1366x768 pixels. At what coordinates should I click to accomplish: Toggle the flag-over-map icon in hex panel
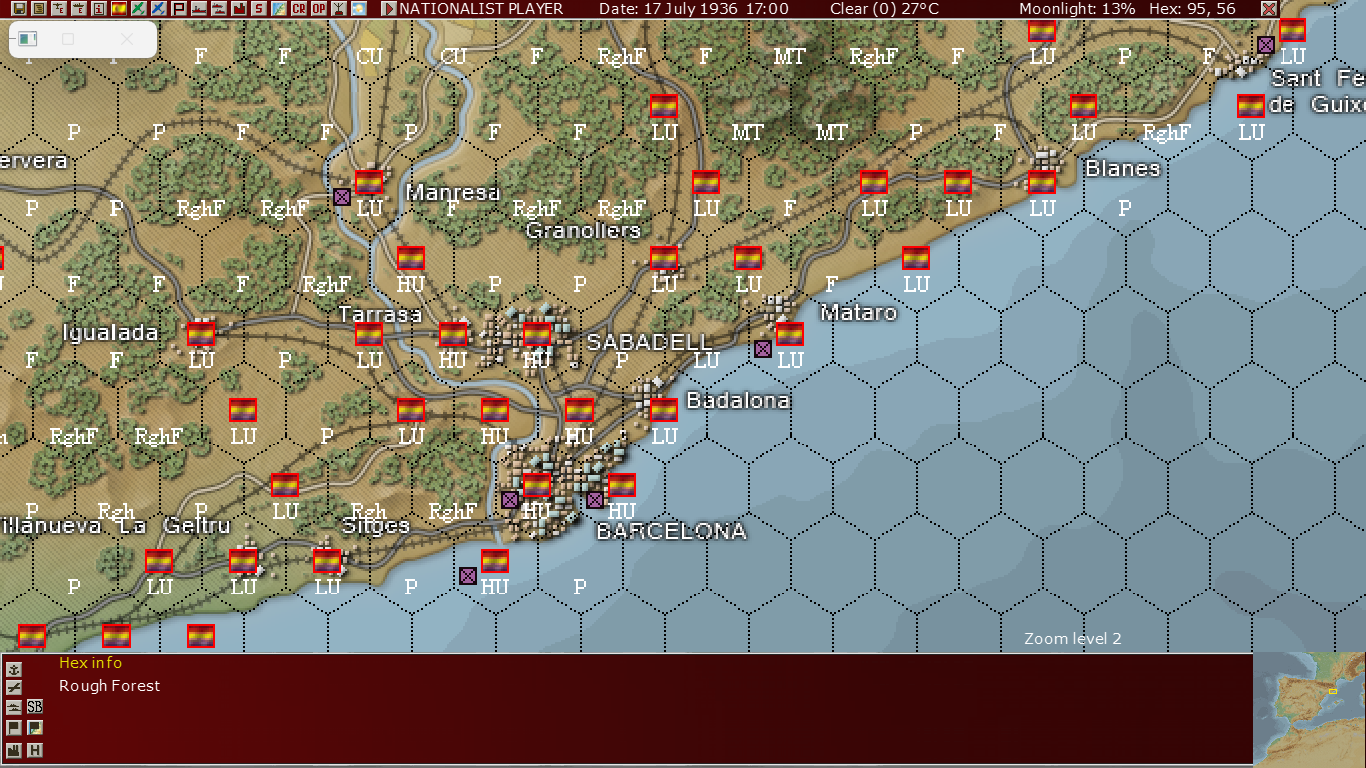tap(35, 727)
